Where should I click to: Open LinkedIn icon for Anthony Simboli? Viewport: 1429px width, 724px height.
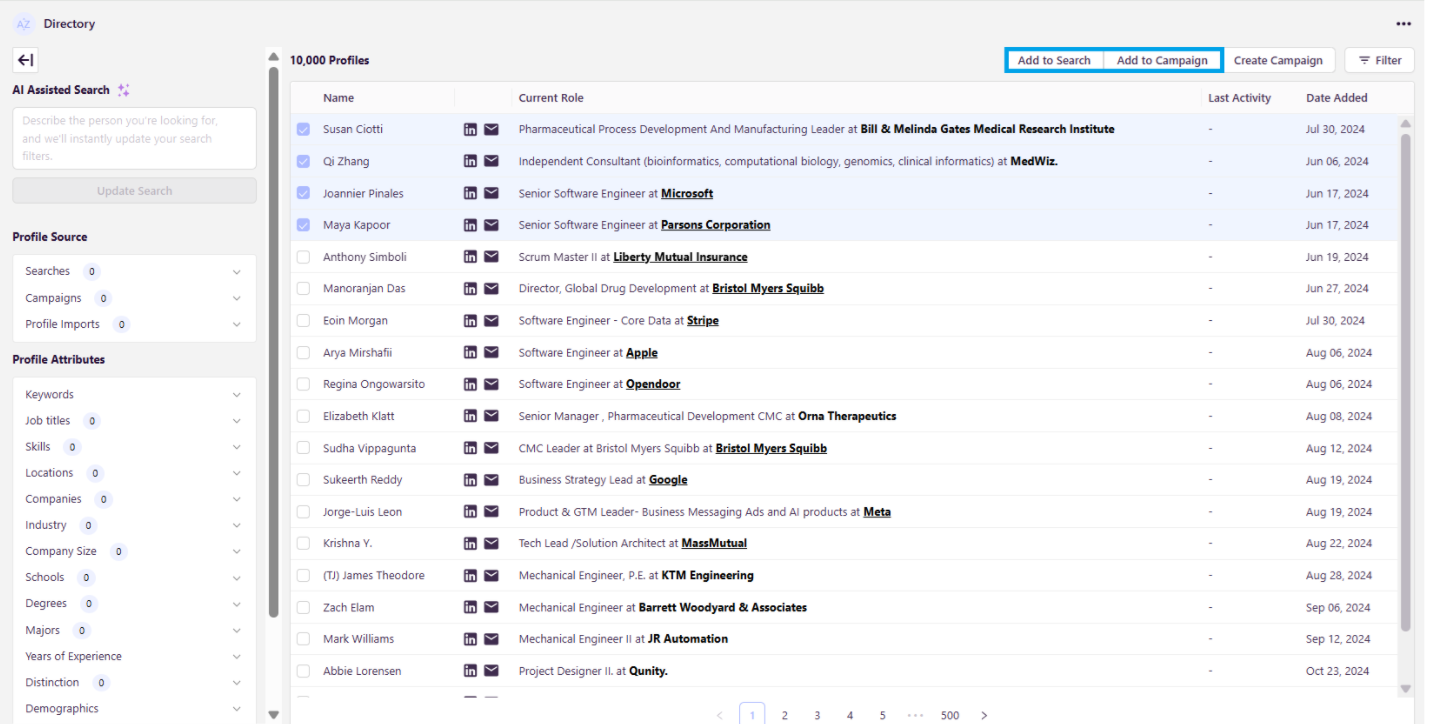pyautogui.click(x=470, y=257)
